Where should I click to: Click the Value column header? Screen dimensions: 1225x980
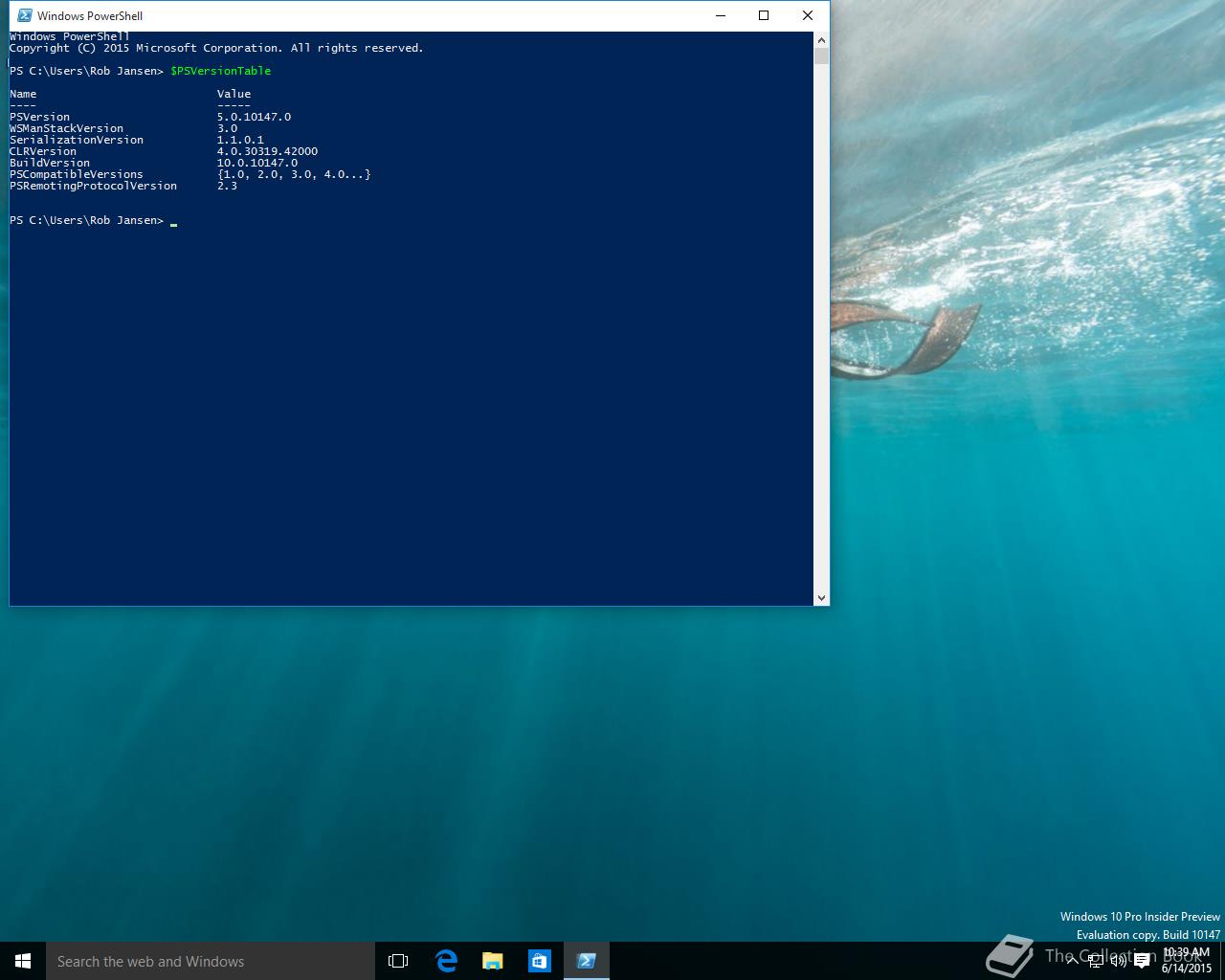234,94
